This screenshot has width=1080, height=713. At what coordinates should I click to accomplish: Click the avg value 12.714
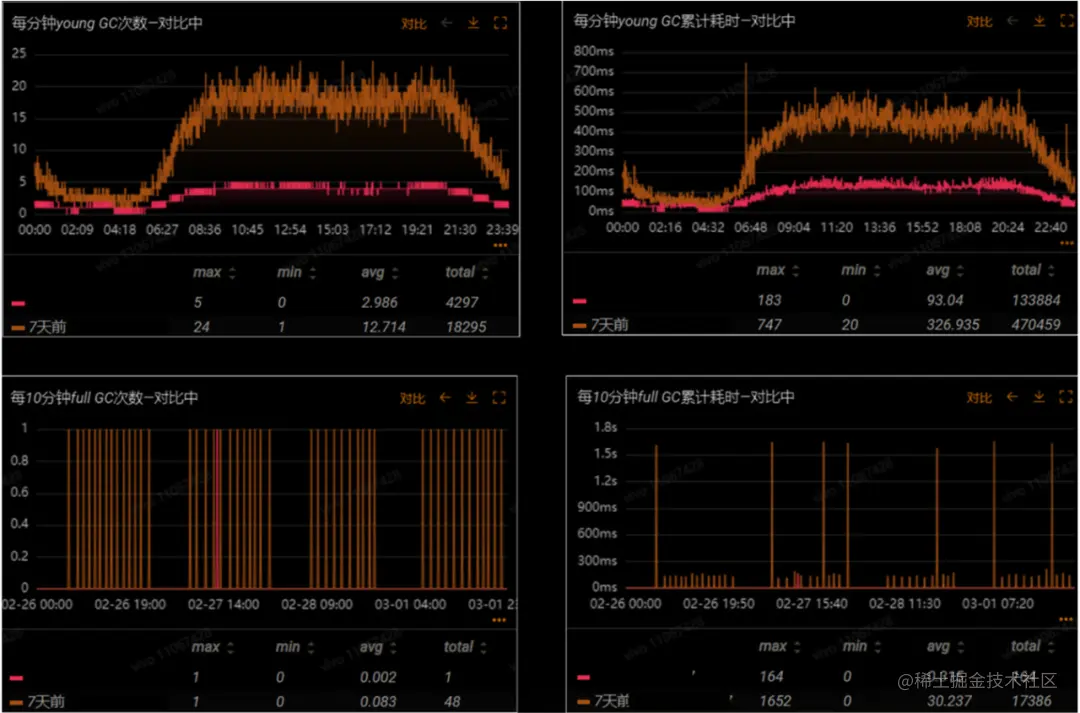point(384,327)
